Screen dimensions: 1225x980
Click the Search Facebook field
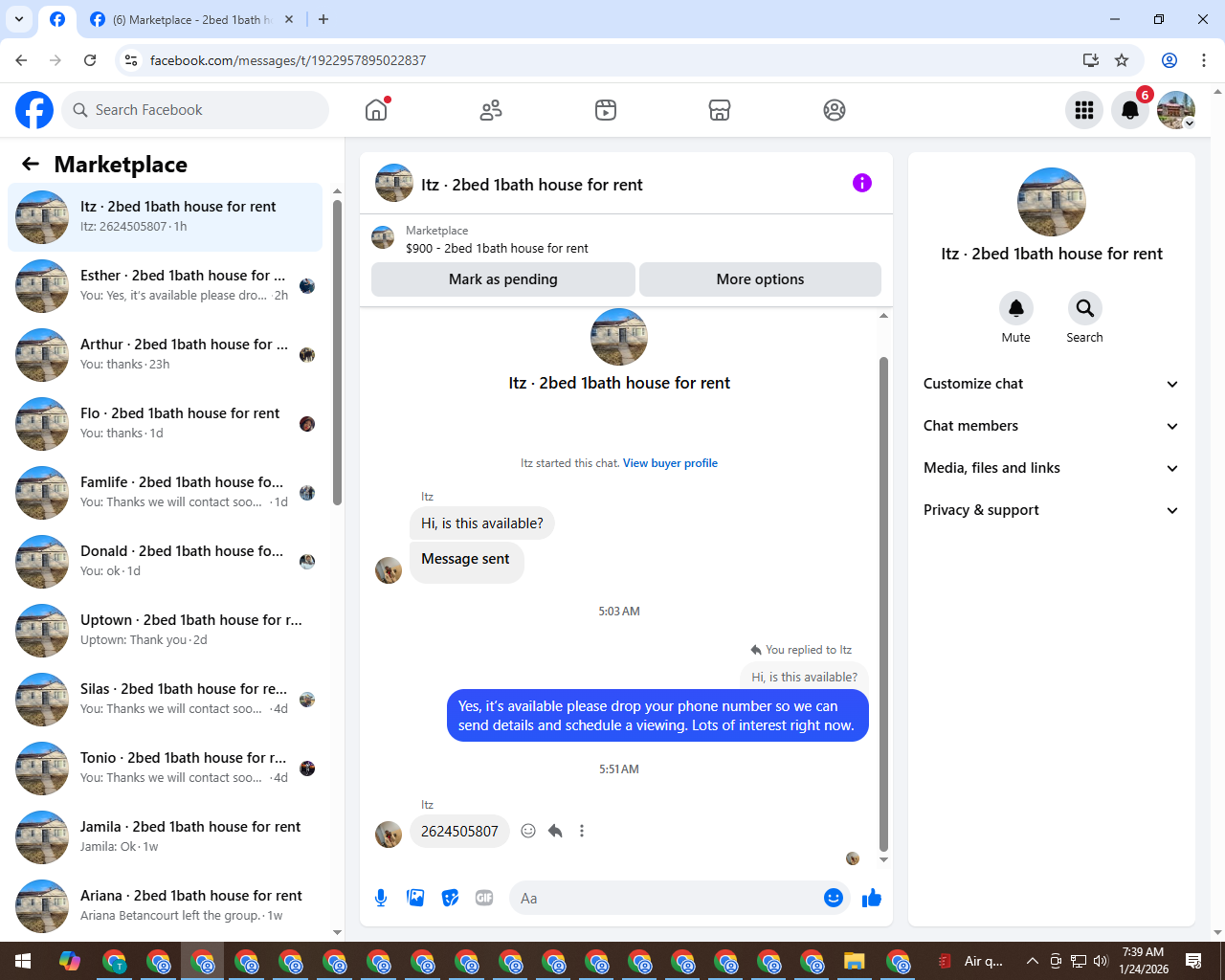click(x=195, y=110)
